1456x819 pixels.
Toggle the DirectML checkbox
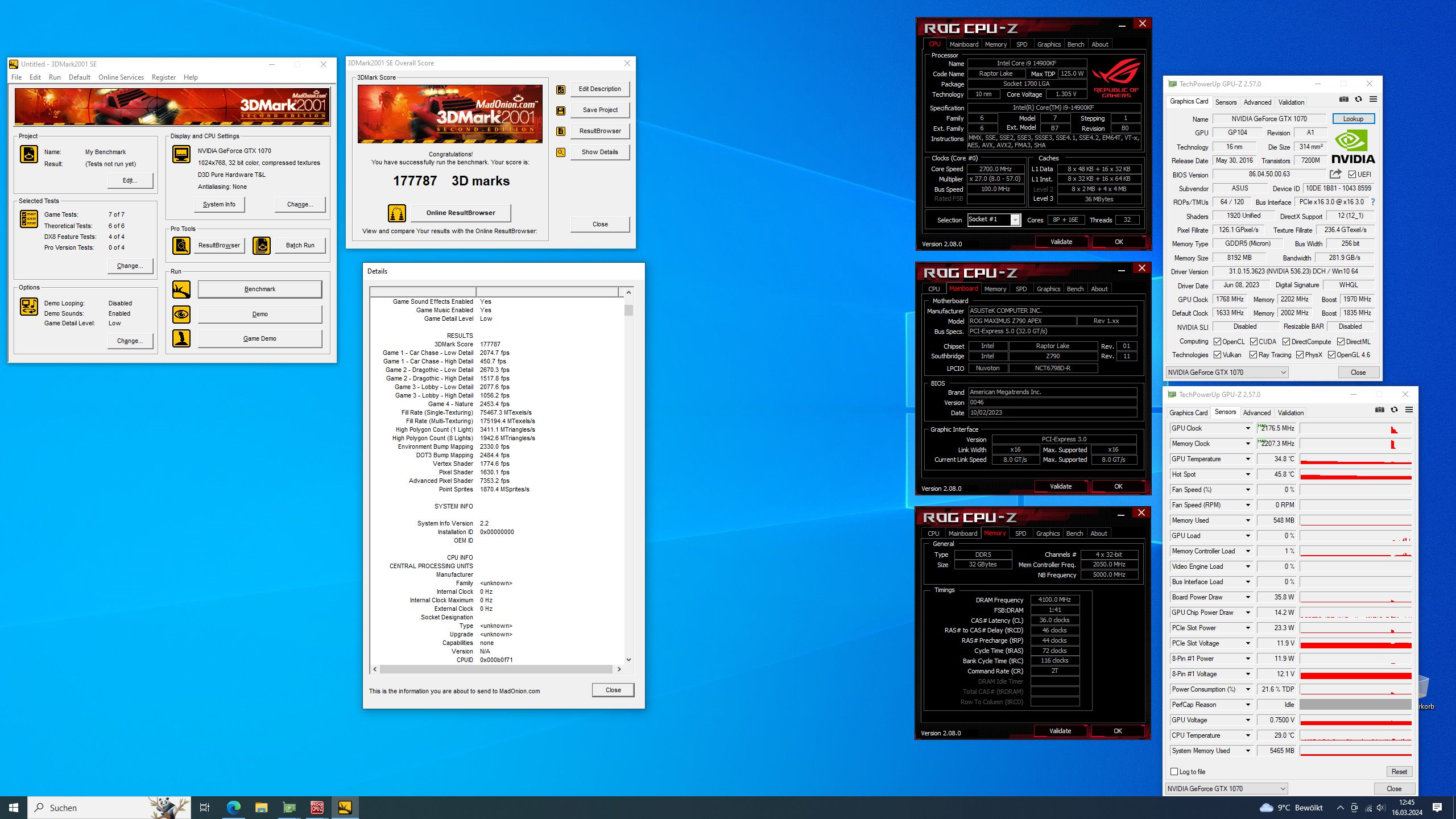click(1341, 342)
